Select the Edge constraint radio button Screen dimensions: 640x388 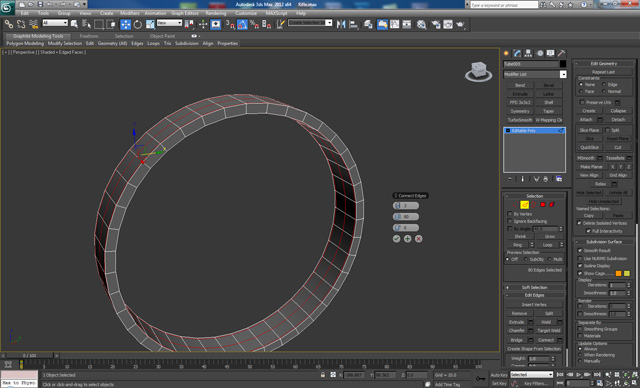pos(604,84)
